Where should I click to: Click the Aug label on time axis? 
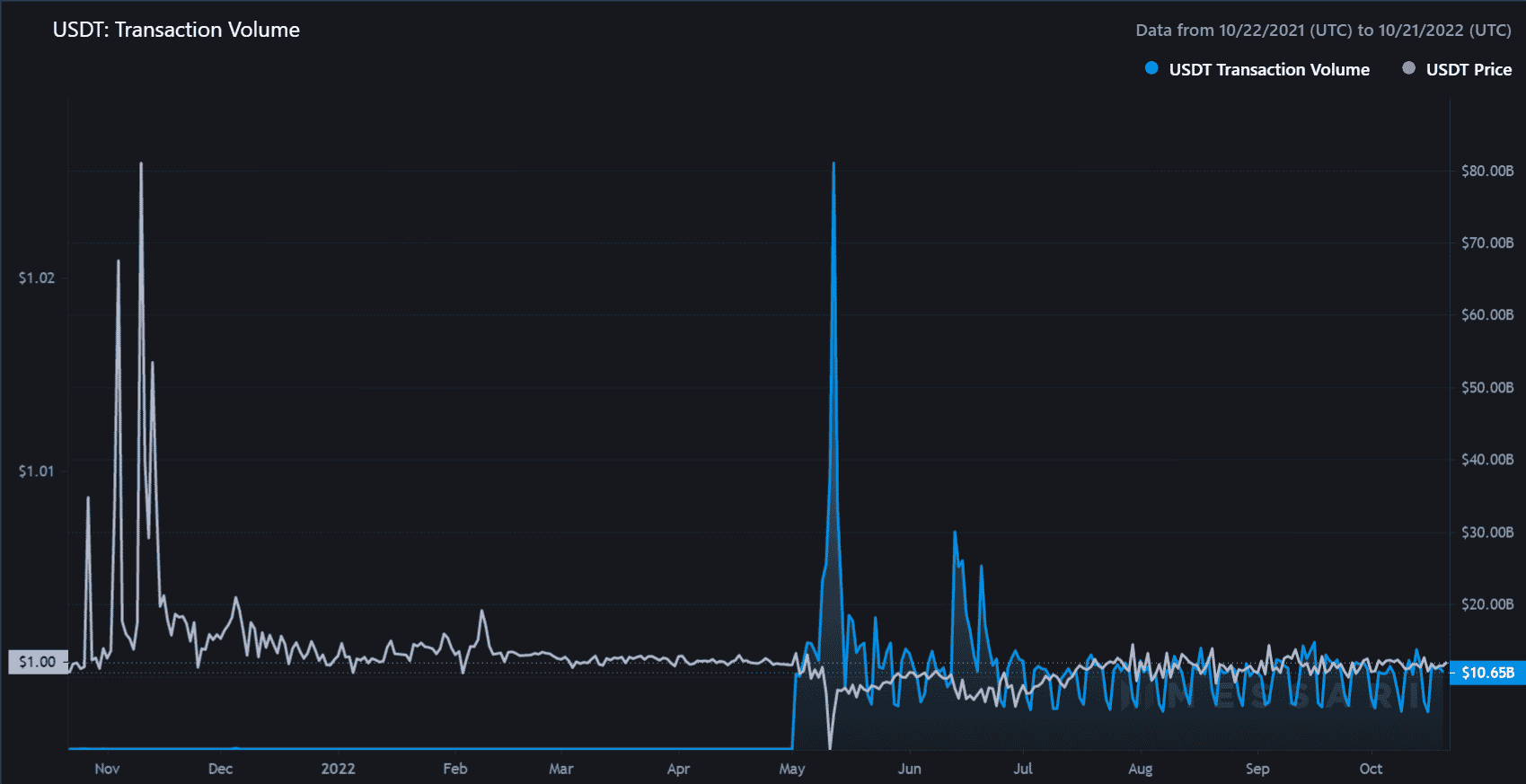click(x=1141, y=769)
